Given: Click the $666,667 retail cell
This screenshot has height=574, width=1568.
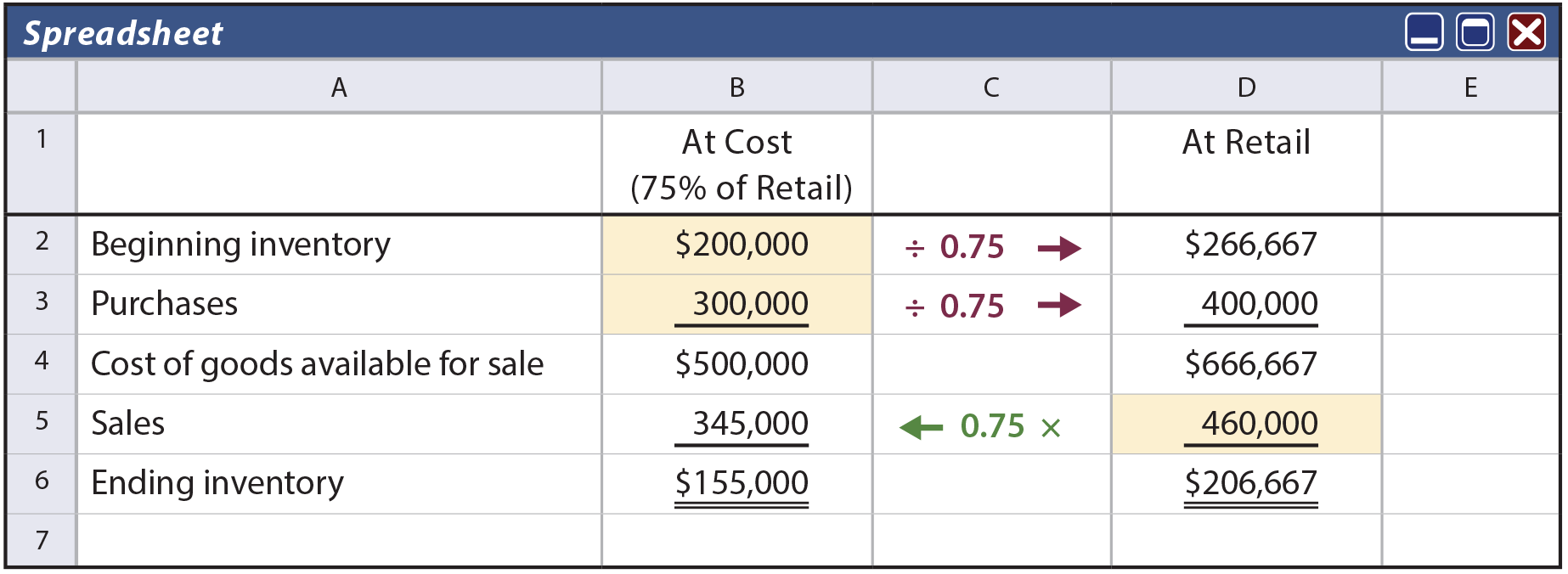Looking at the screenshot, I should coord(1246,363).
